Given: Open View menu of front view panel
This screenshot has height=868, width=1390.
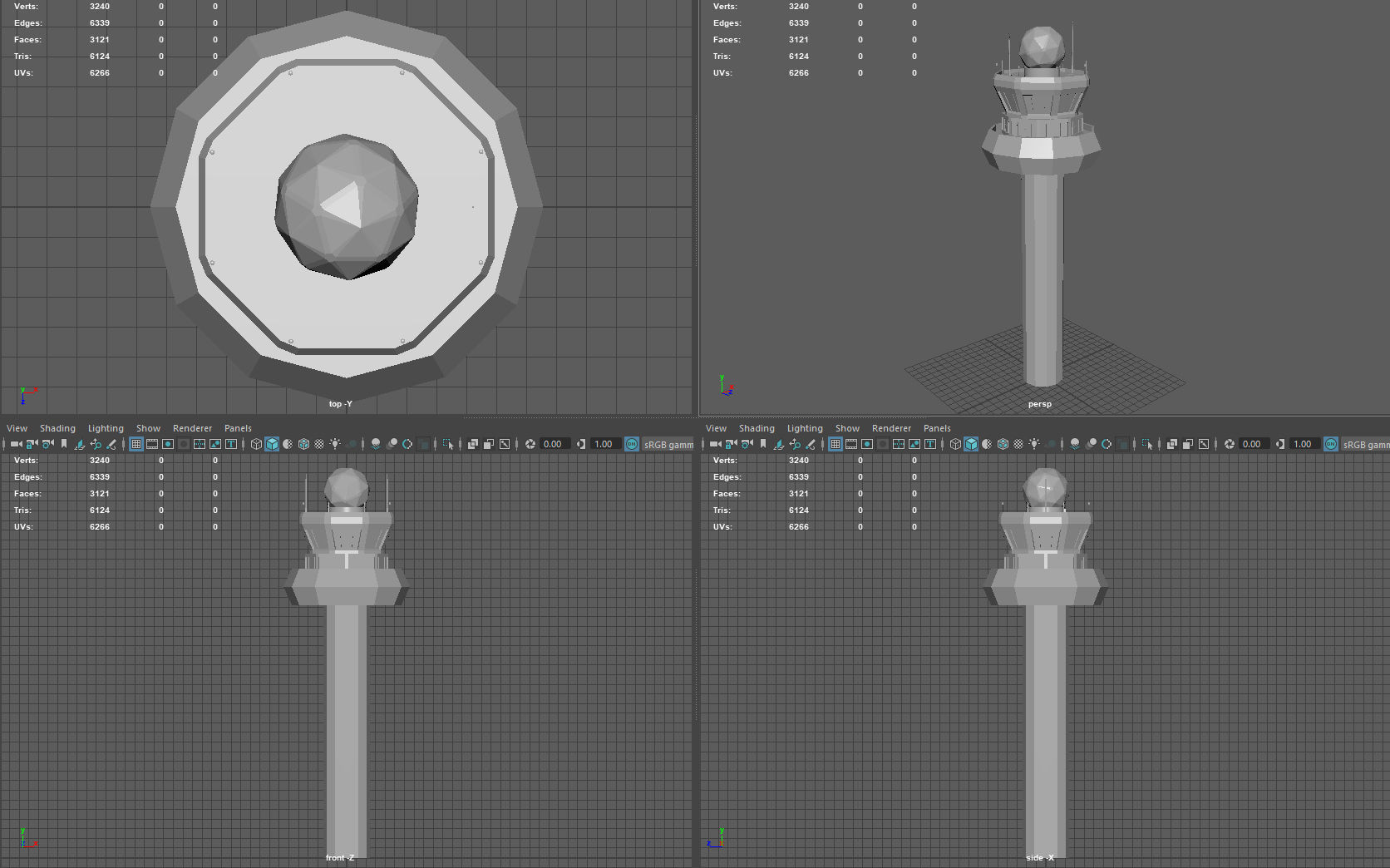Looking at the screenshot, I should tap(17, 428).
